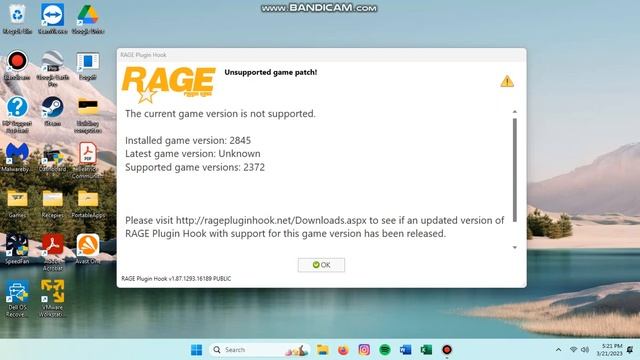Open the blue-screen shortcut beside Google Earth
Image resolution: width=640 pixels, height=360 pixels.
point(88,65)
